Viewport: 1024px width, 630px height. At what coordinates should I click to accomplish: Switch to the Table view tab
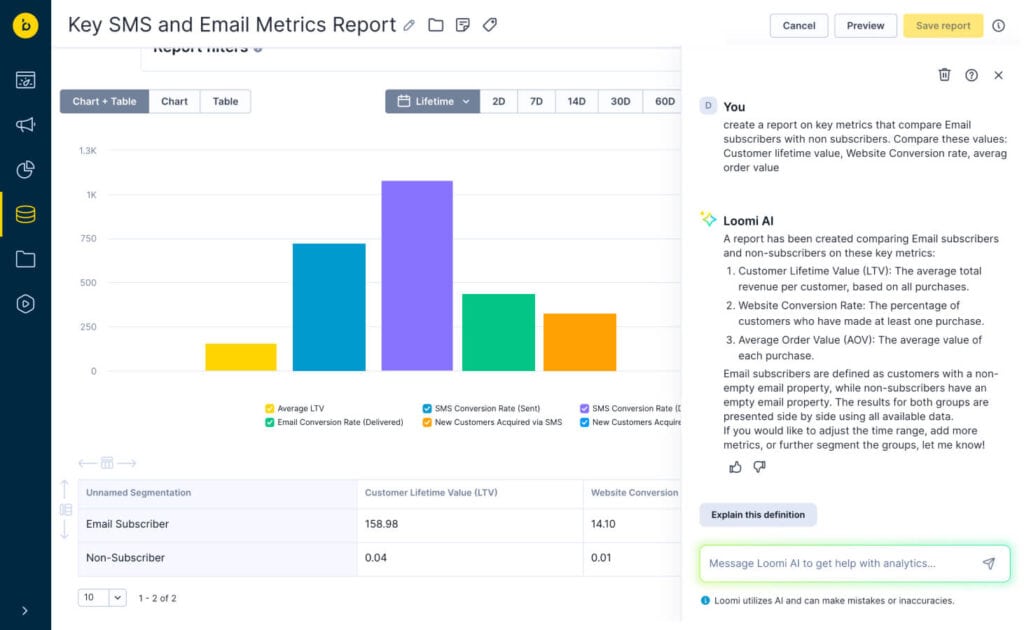[225, 101]
